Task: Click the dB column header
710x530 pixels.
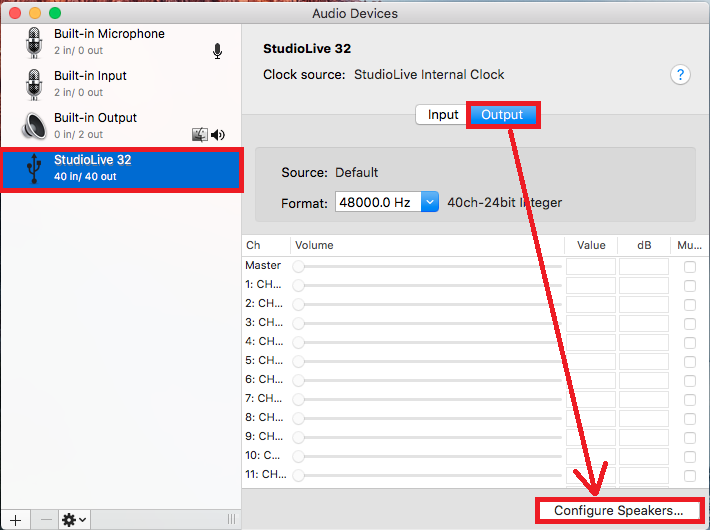Action: tap(644, 245)
